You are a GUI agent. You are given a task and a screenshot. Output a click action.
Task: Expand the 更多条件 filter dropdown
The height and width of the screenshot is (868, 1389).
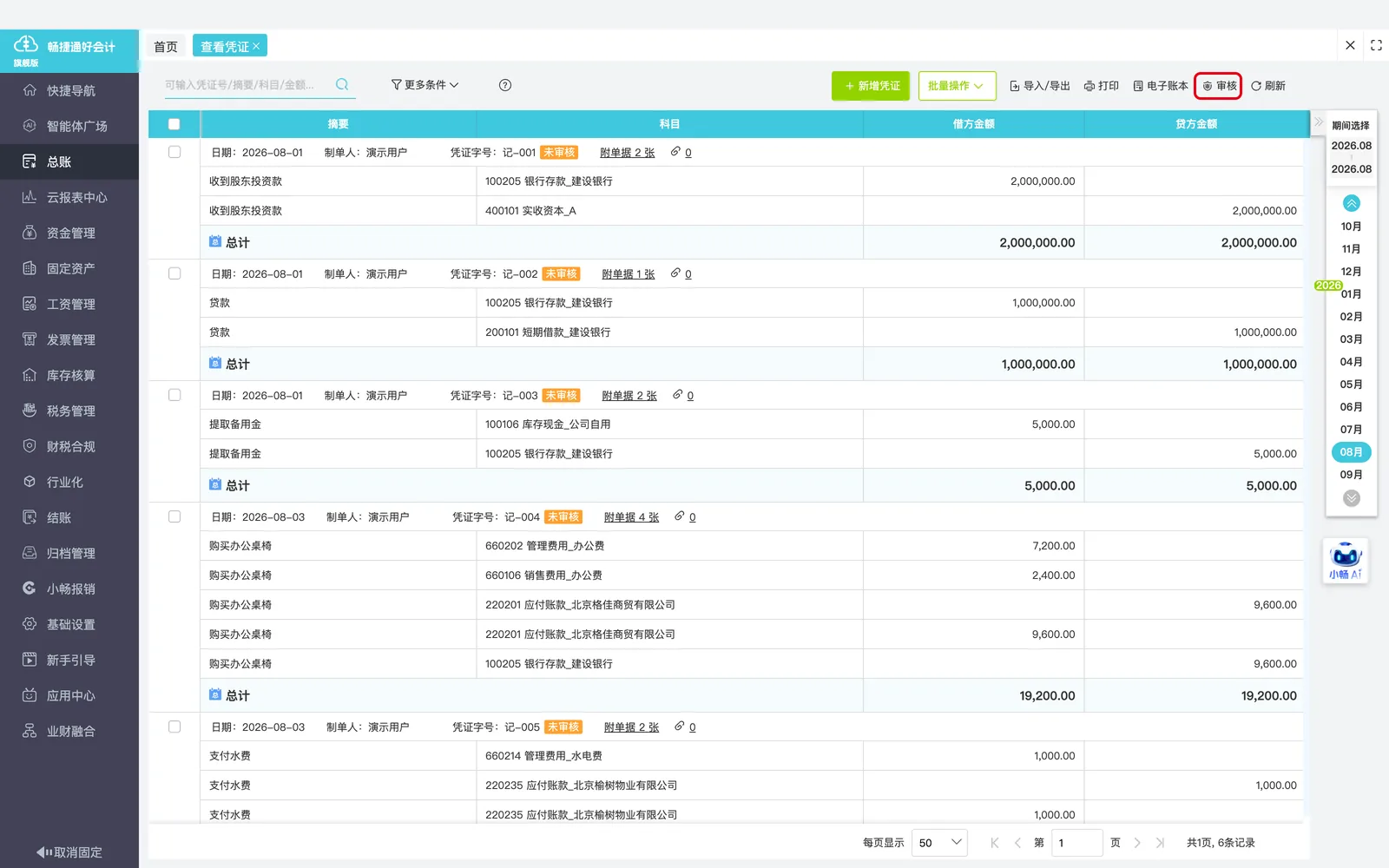425,85
